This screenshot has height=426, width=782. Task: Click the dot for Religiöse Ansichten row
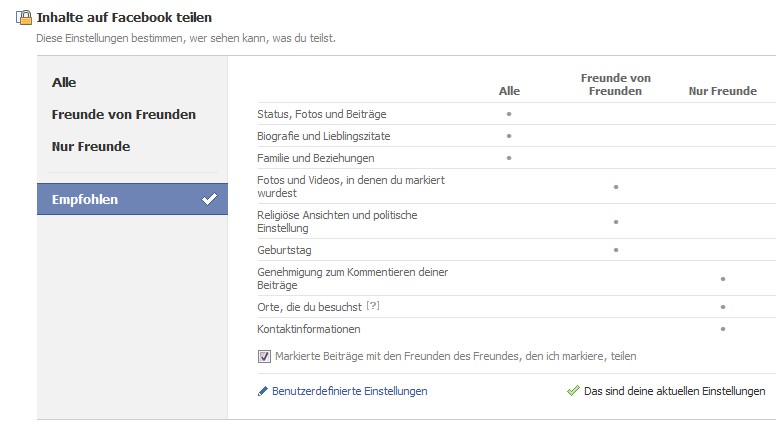click(616, 222)
